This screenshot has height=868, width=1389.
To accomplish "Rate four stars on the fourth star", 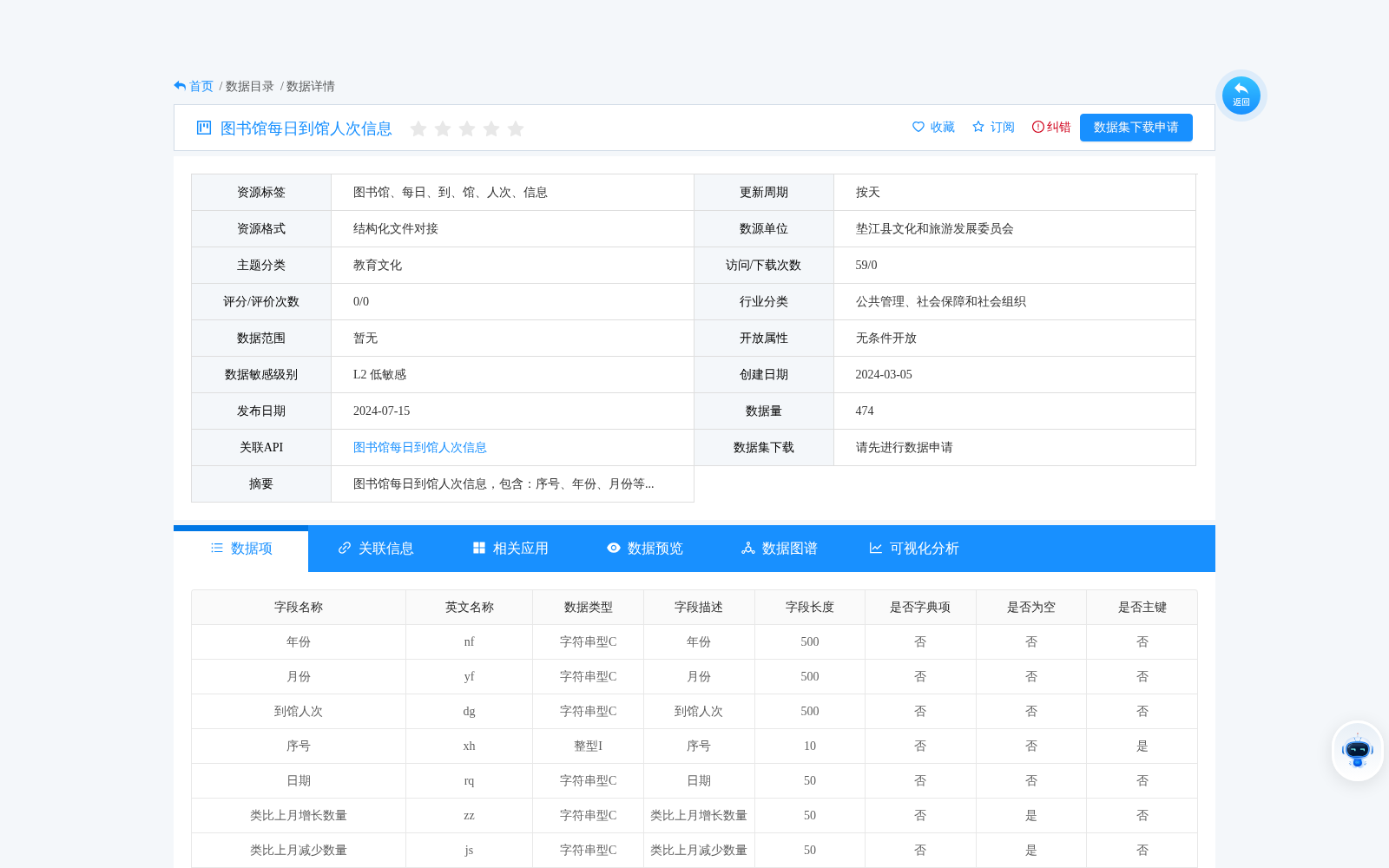I will tap(490, 128).
